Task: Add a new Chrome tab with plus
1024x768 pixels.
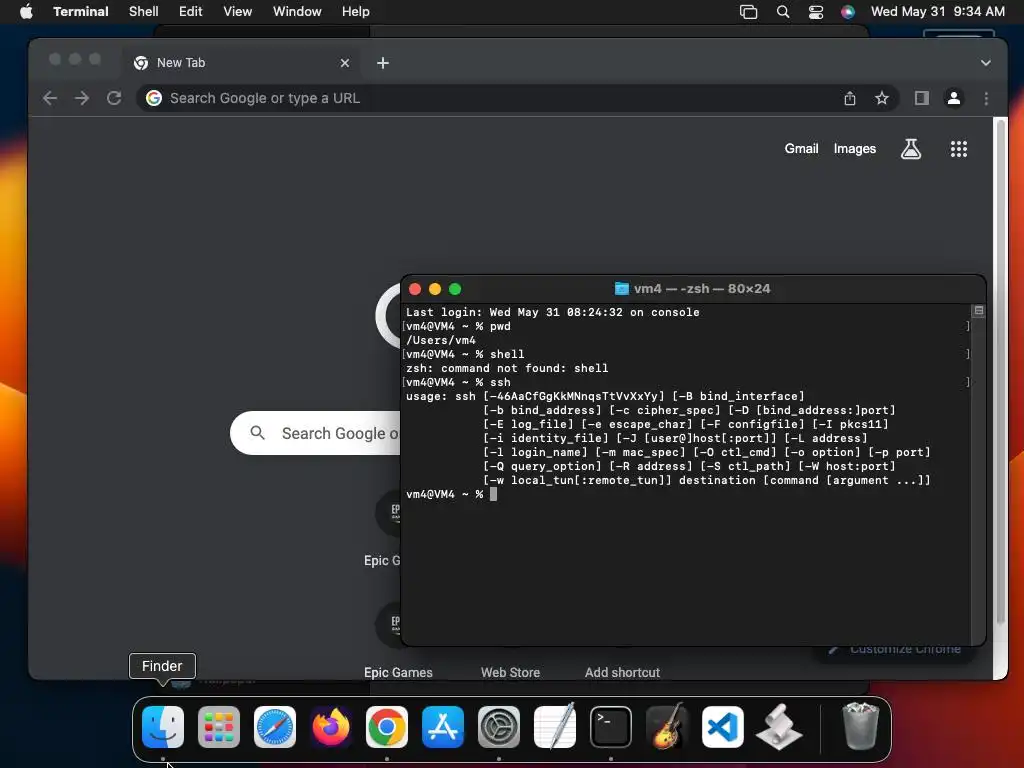Action: click(383, 63)
